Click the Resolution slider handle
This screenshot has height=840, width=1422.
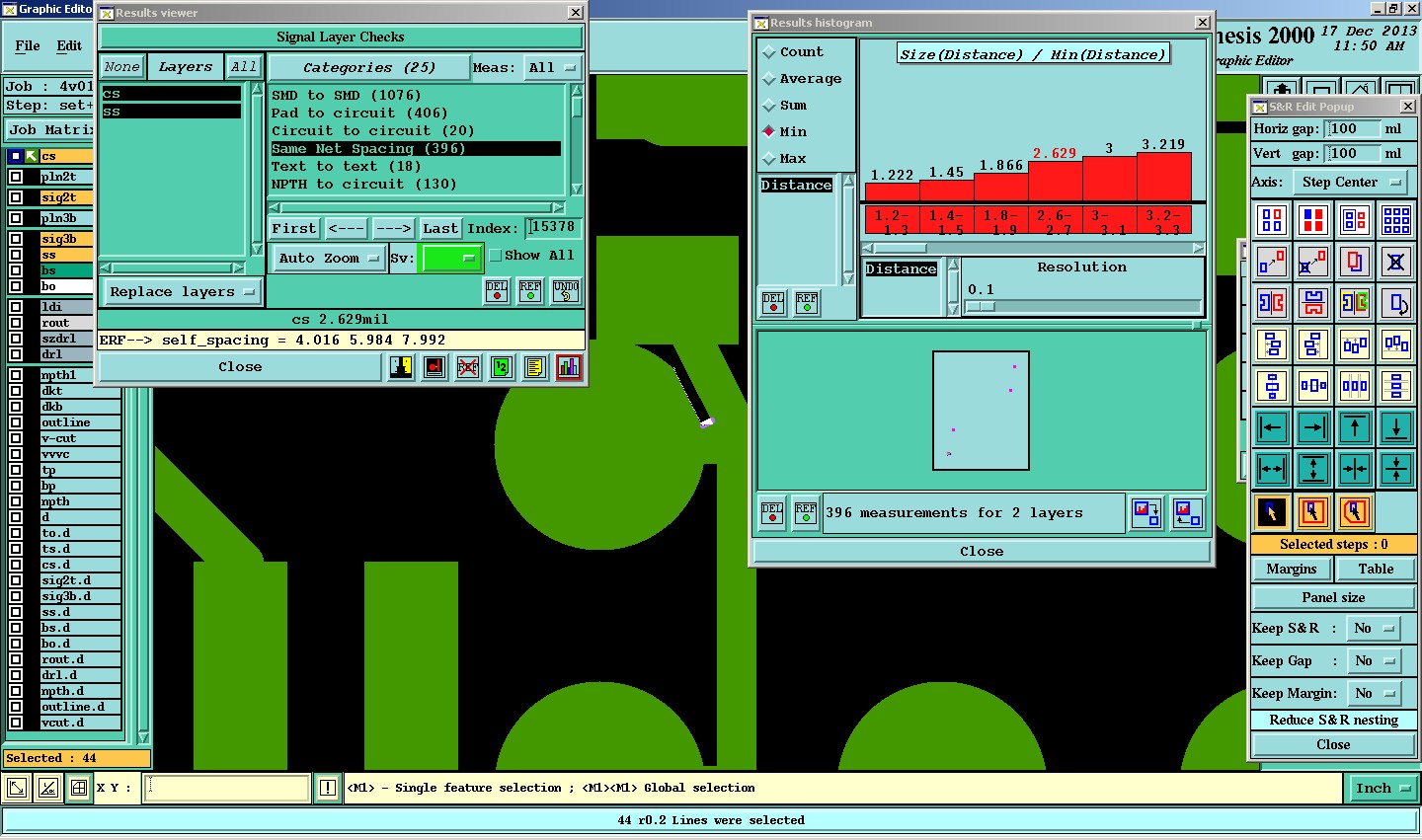pyautogui.click(x=980, y=307)
